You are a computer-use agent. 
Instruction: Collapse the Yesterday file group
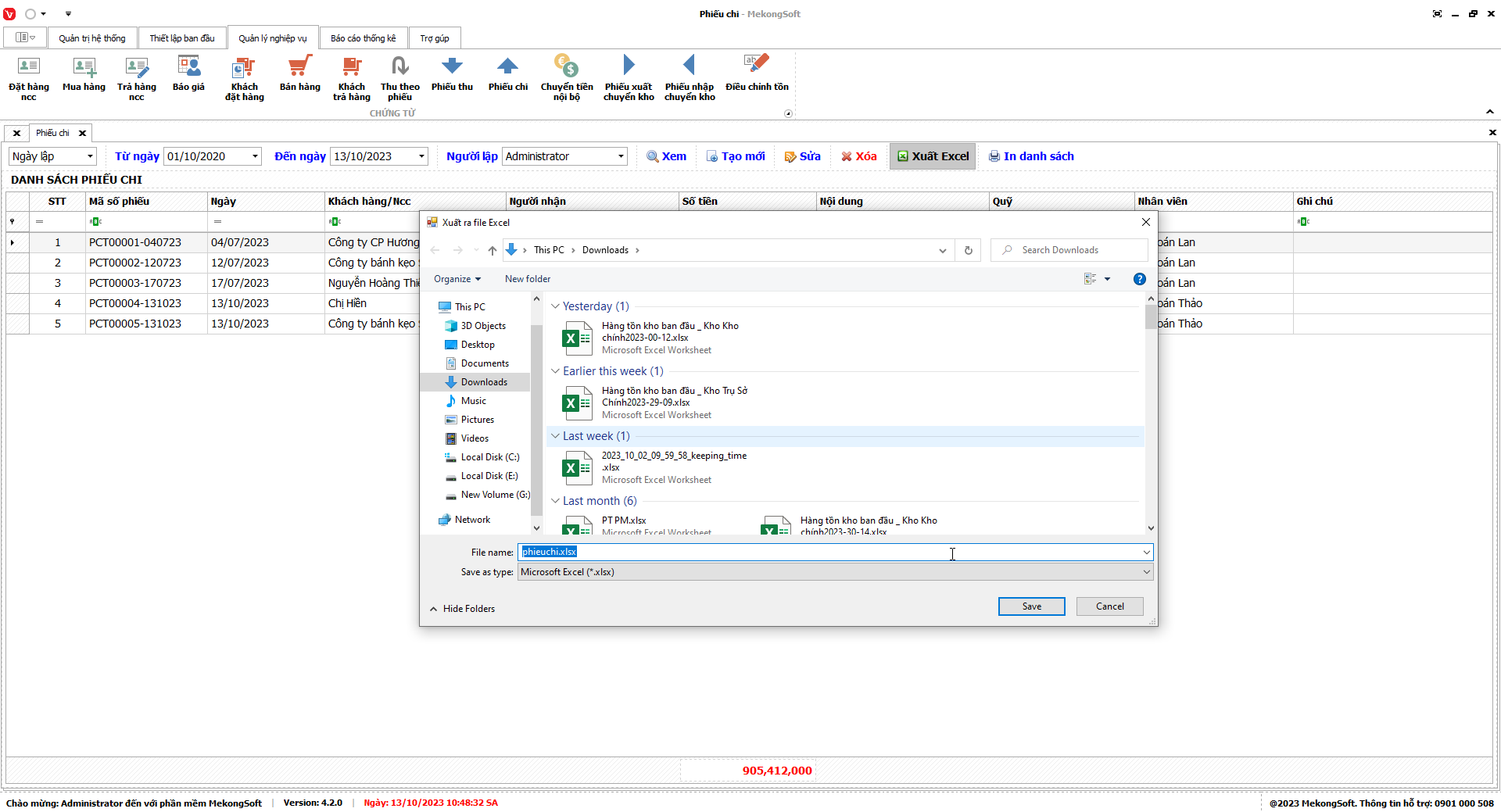click(x=555, y=306)
